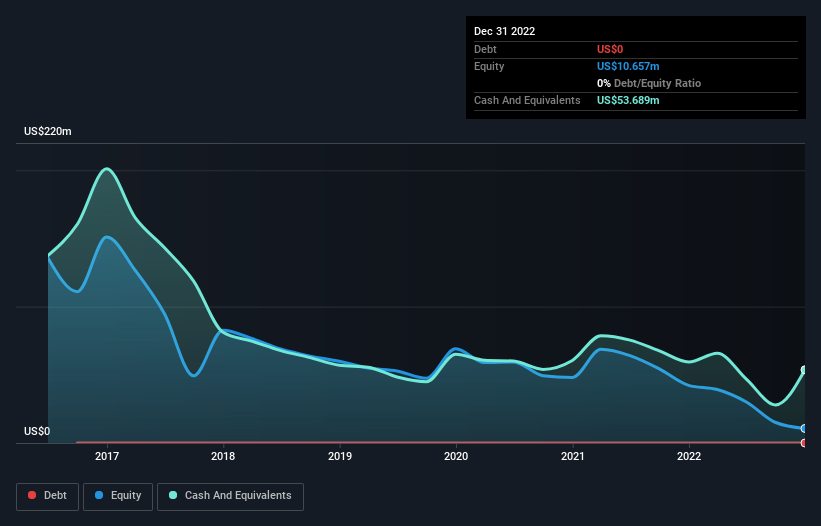Click the equity line dip before 2018

point(194,375)
